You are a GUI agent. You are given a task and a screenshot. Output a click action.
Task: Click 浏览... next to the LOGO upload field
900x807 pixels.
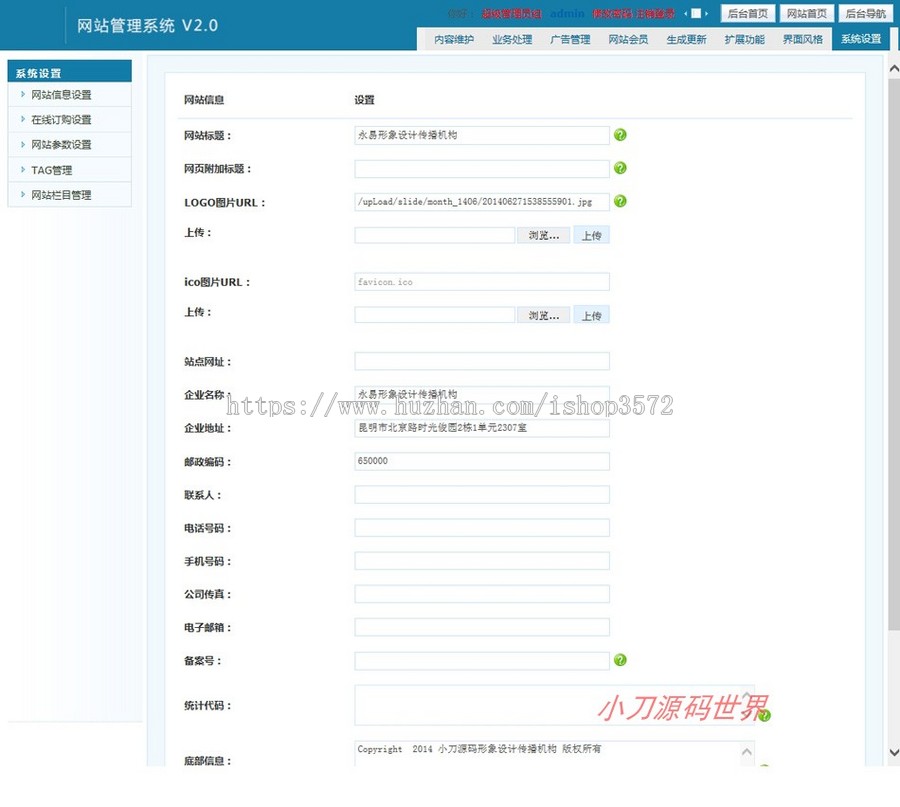point(543,234)
